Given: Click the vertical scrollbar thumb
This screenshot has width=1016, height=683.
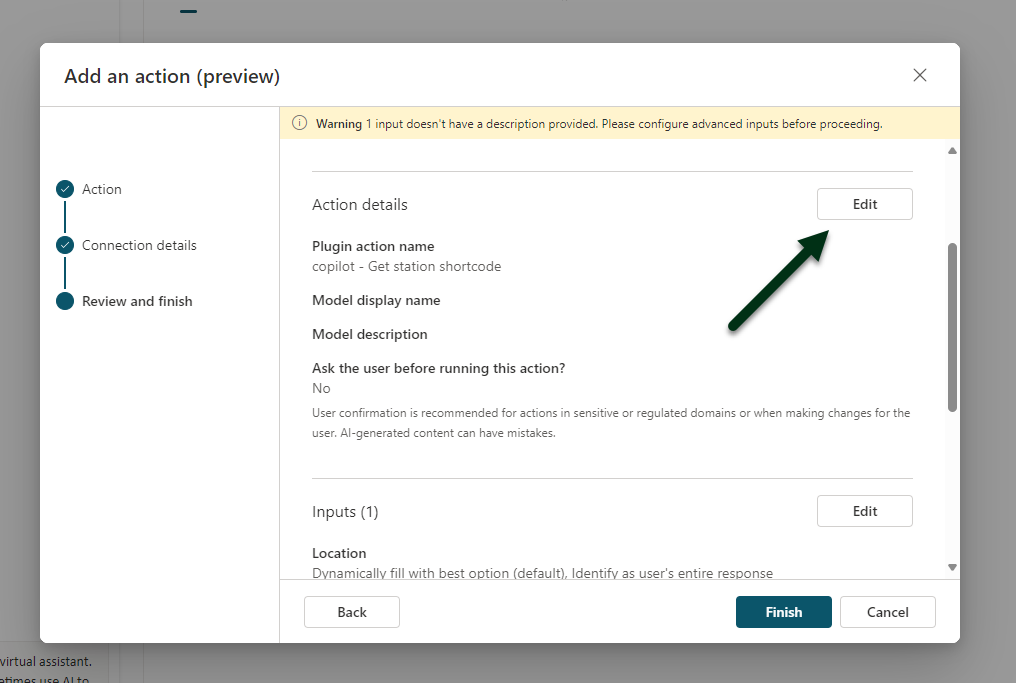Looking at the screenshot, I should (952, 326).
